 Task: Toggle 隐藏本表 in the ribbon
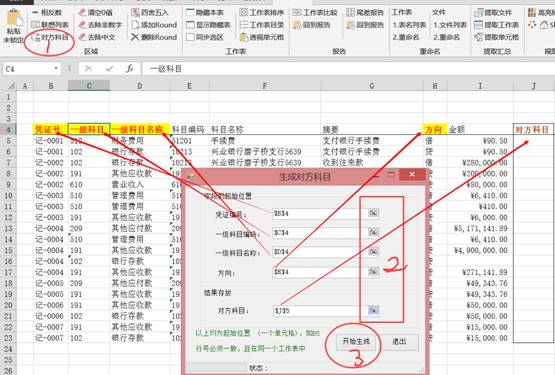click(x=205, y=13)
